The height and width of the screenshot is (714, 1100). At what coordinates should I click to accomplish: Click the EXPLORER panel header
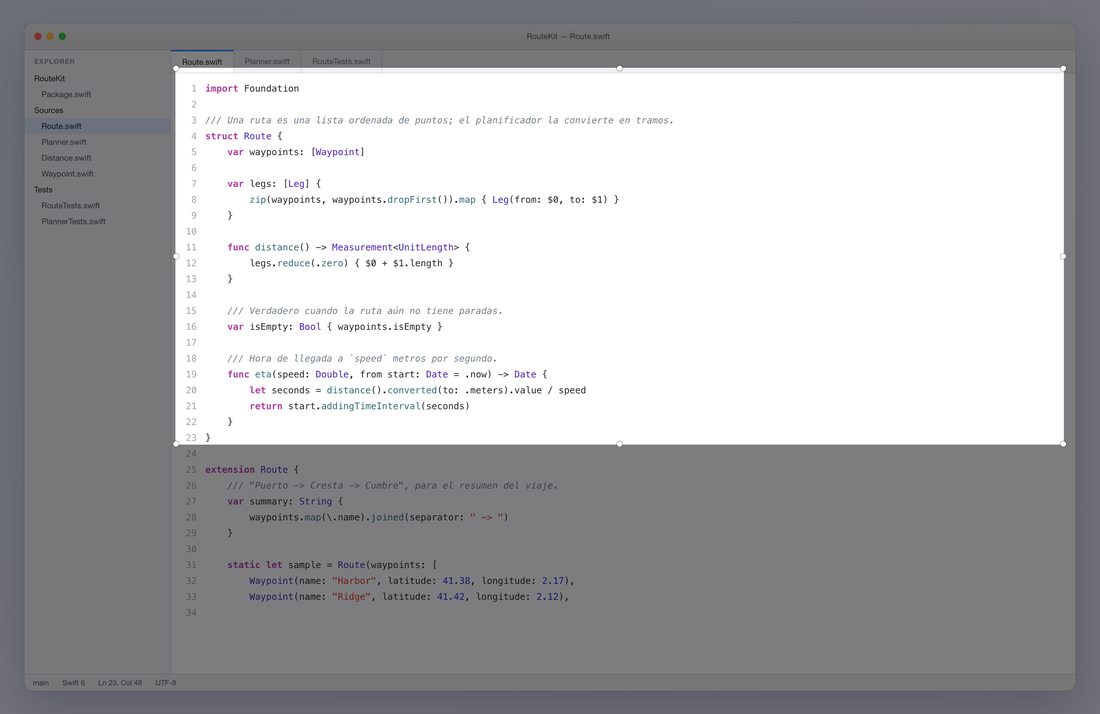pyautogui.click(x=54, y=62)
